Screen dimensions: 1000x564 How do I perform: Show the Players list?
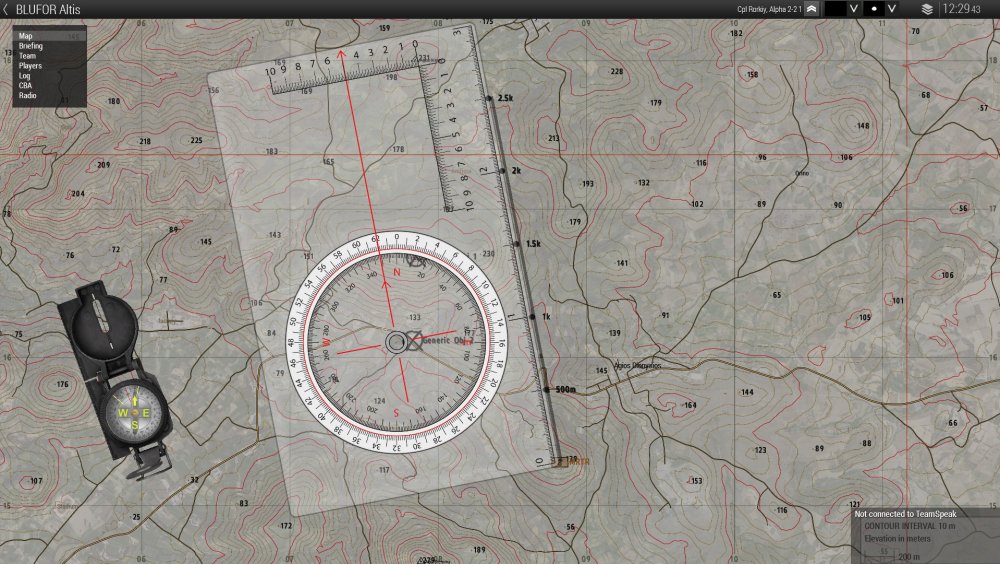coord(30,66)
